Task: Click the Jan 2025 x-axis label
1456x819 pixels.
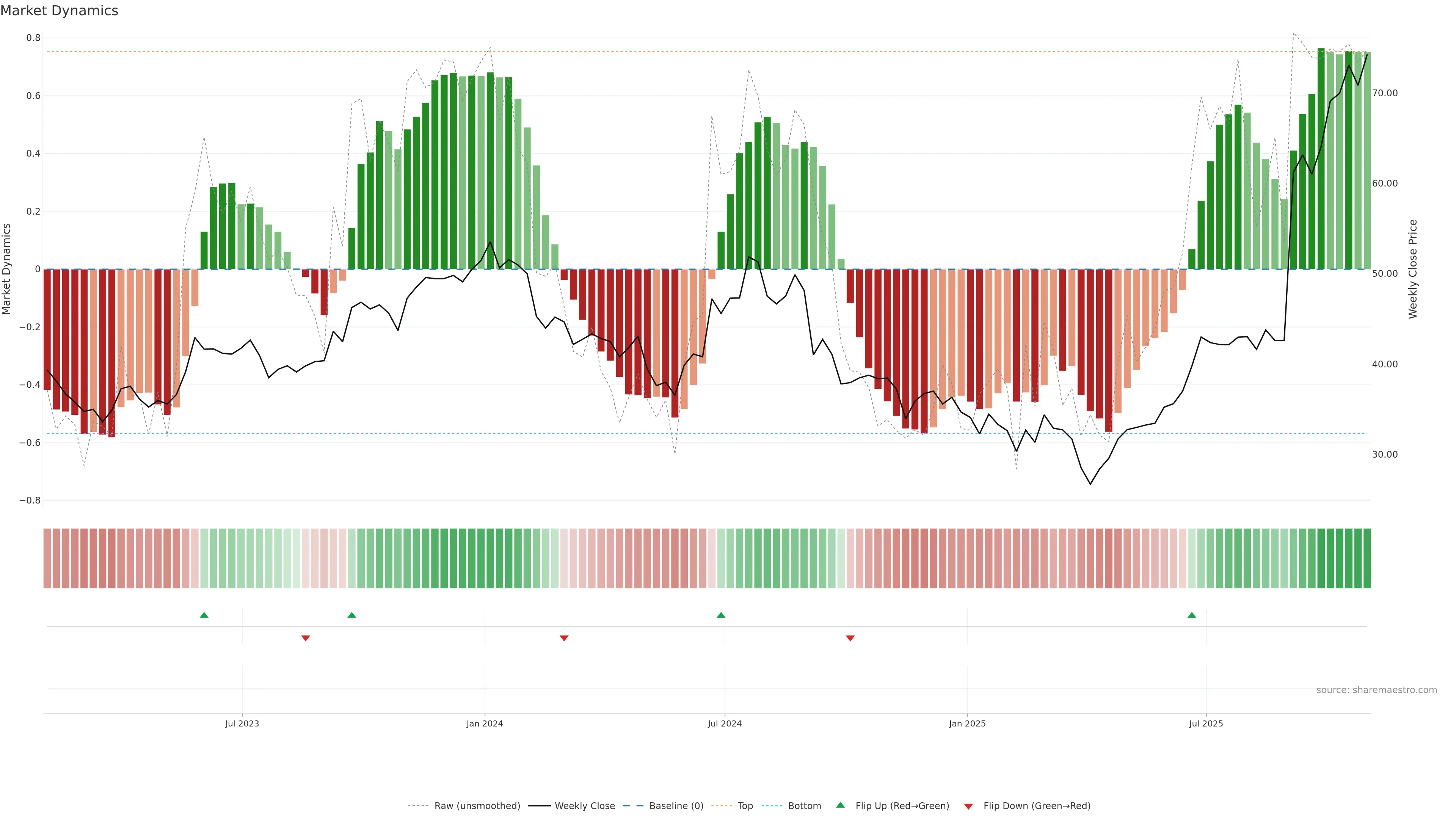Action: click(967, 723)
